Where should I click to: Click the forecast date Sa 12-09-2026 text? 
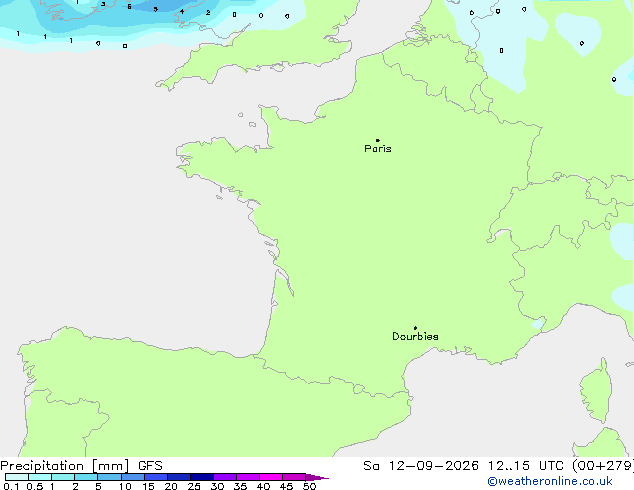pyautogui.click(x=421, y=466)
